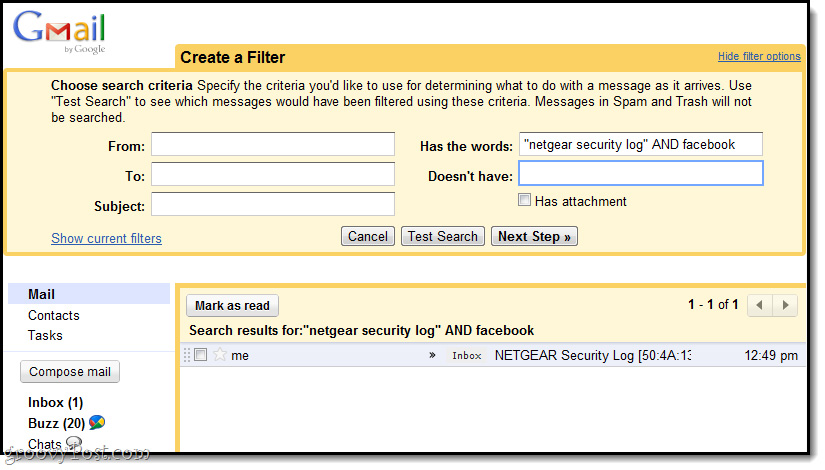Screen dimensions: 825x470
Task: Click the To input field
Action: 273,174
